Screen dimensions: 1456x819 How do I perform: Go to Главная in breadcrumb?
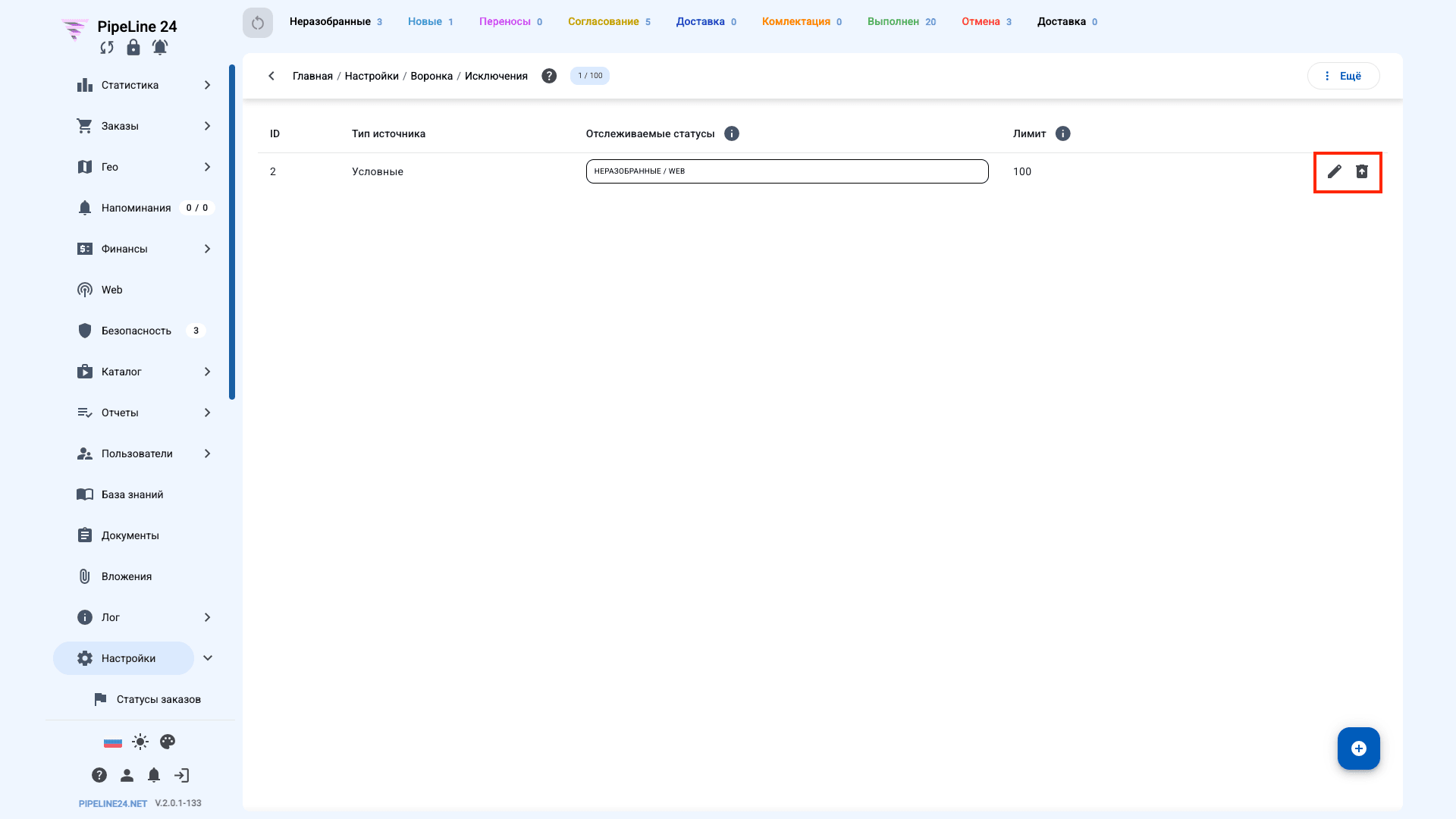coord(312,76)
